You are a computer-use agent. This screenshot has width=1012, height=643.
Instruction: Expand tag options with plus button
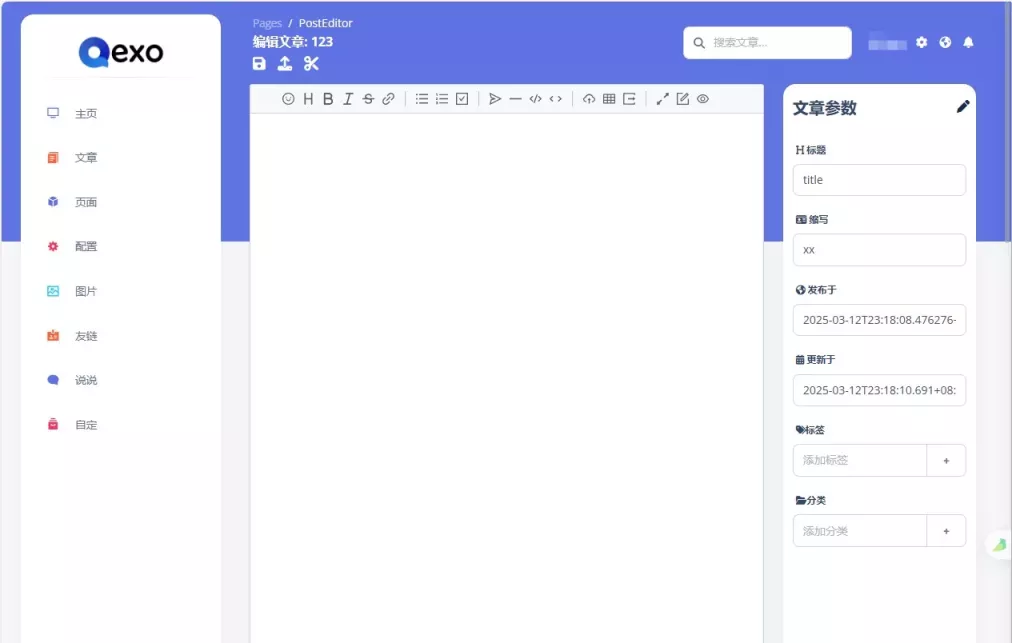pos(946,461)
